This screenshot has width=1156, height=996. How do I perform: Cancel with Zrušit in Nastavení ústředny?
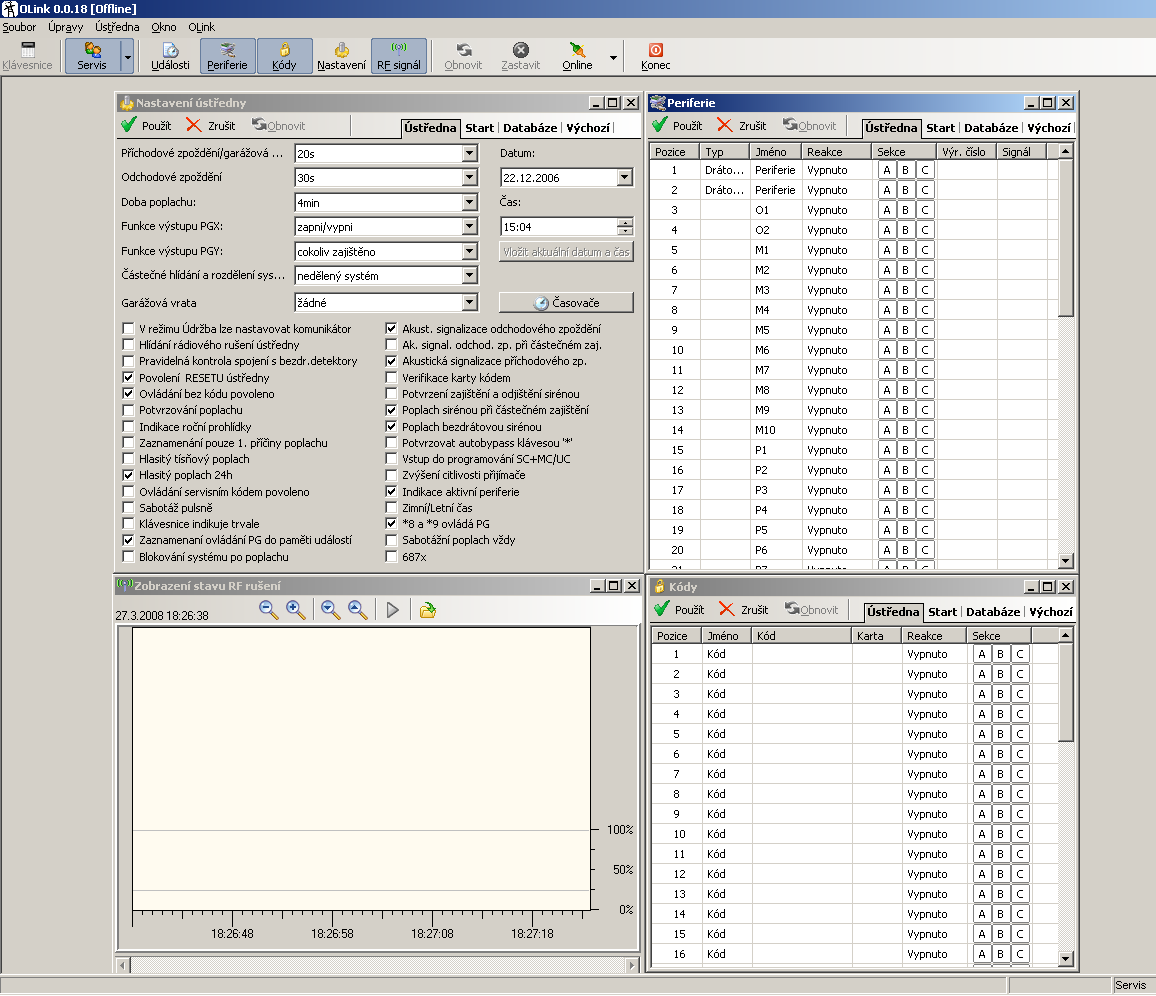tap(211, 125)
